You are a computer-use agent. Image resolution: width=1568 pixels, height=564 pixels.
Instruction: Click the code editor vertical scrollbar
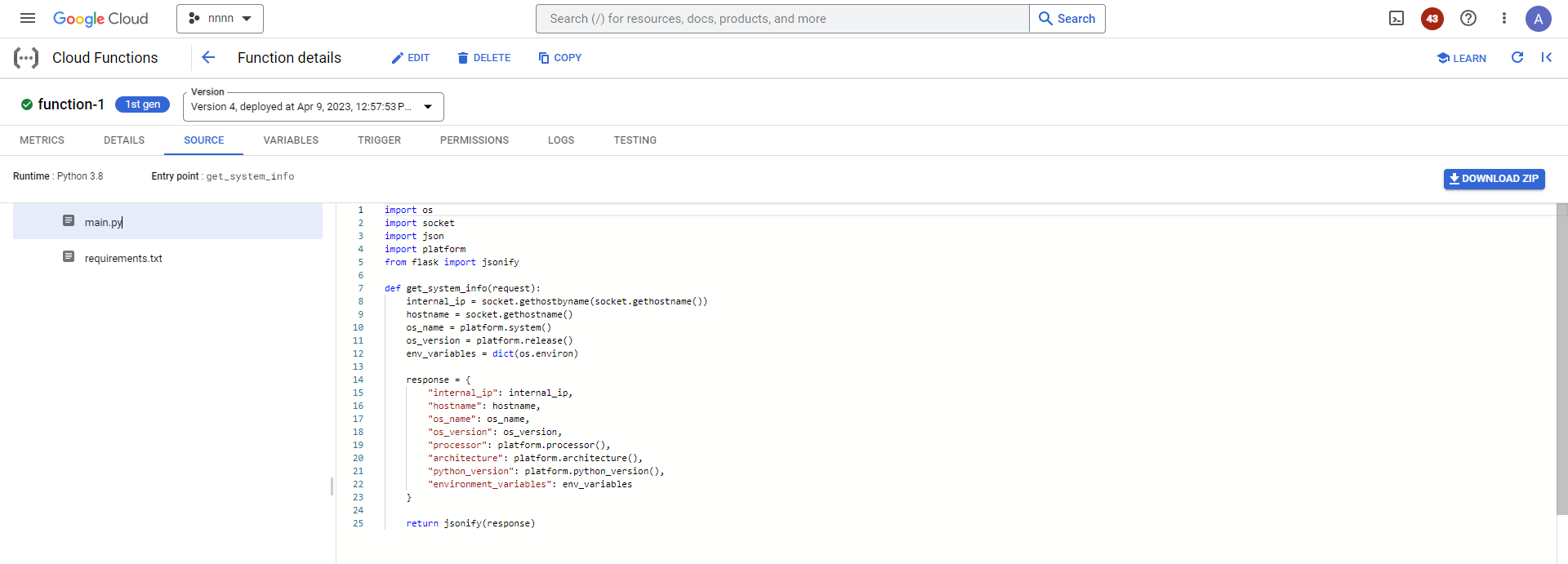[x=1562, y=359]
